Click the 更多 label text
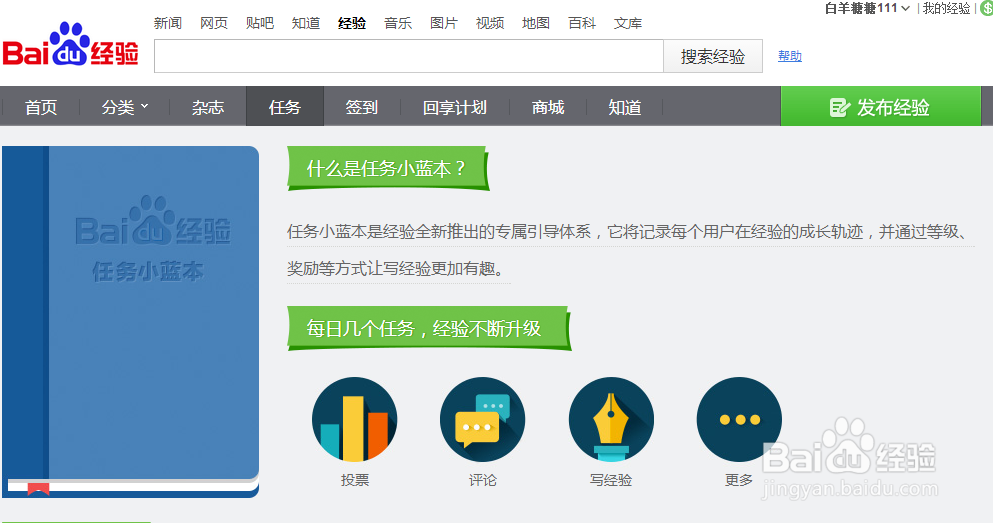Viewport: 993px width, 523px height. 739,480
